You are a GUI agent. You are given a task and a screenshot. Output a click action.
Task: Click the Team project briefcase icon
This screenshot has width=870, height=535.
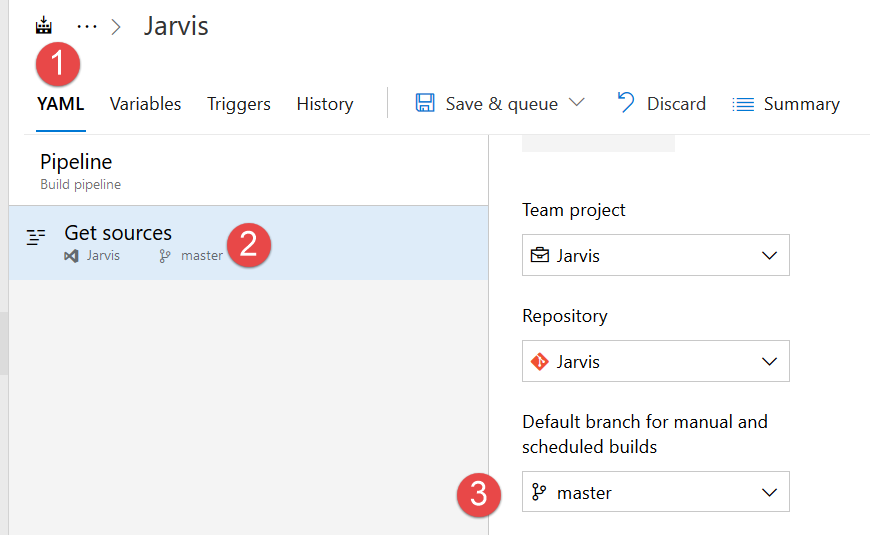(540, 255)
